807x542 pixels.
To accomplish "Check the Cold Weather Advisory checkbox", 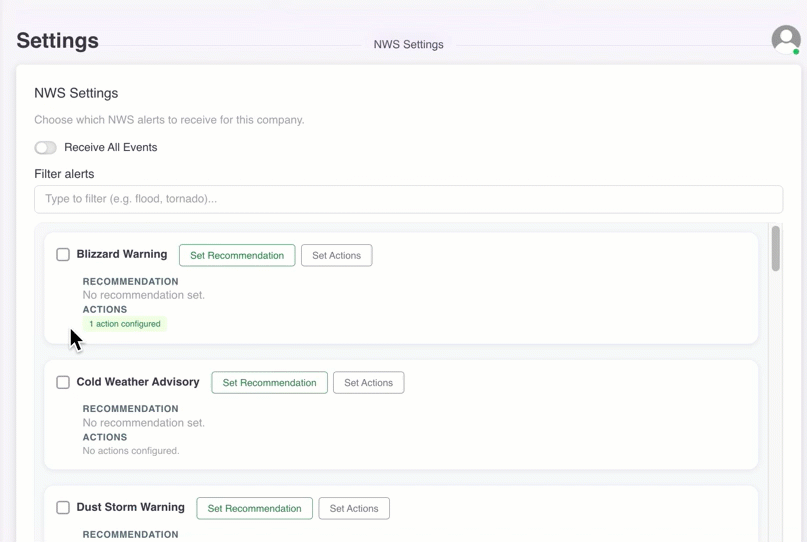I will pos(63,382).
